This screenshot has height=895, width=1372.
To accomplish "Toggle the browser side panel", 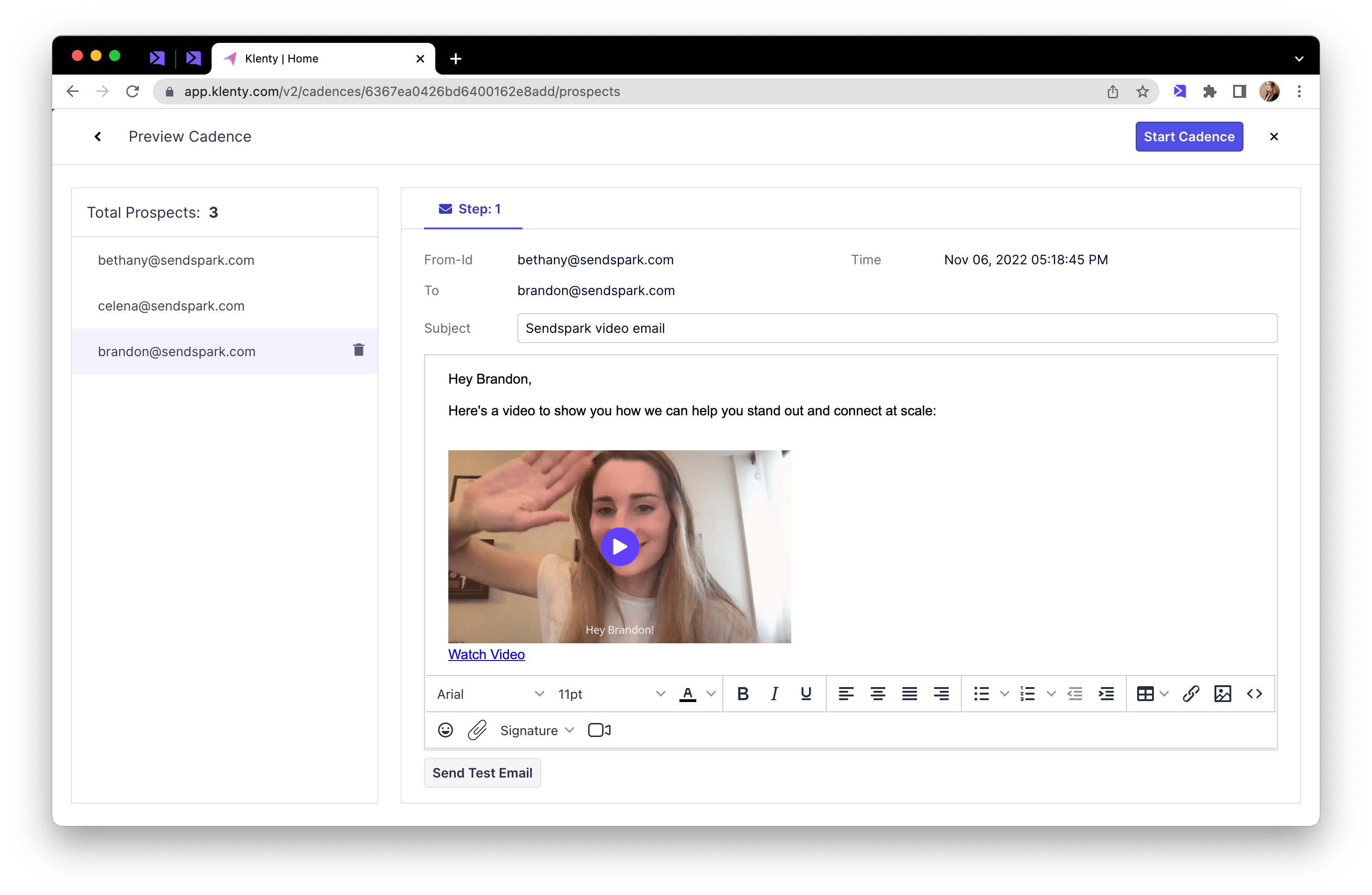I will click(x=1239, y=91).
